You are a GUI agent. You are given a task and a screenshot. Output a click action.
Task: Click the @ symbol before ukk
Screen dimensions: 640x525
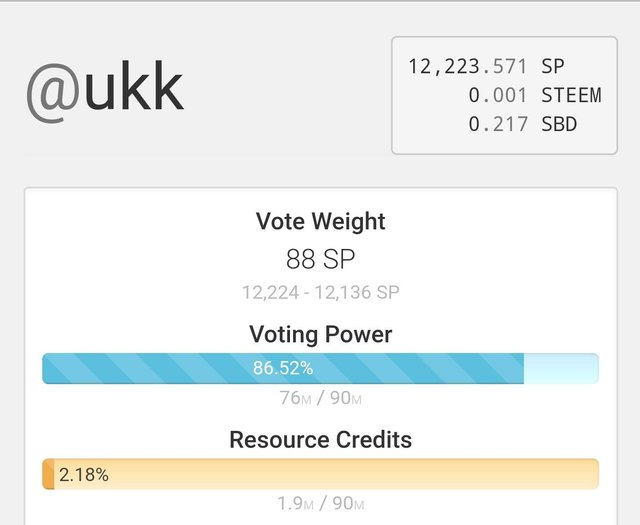point(53,93)
